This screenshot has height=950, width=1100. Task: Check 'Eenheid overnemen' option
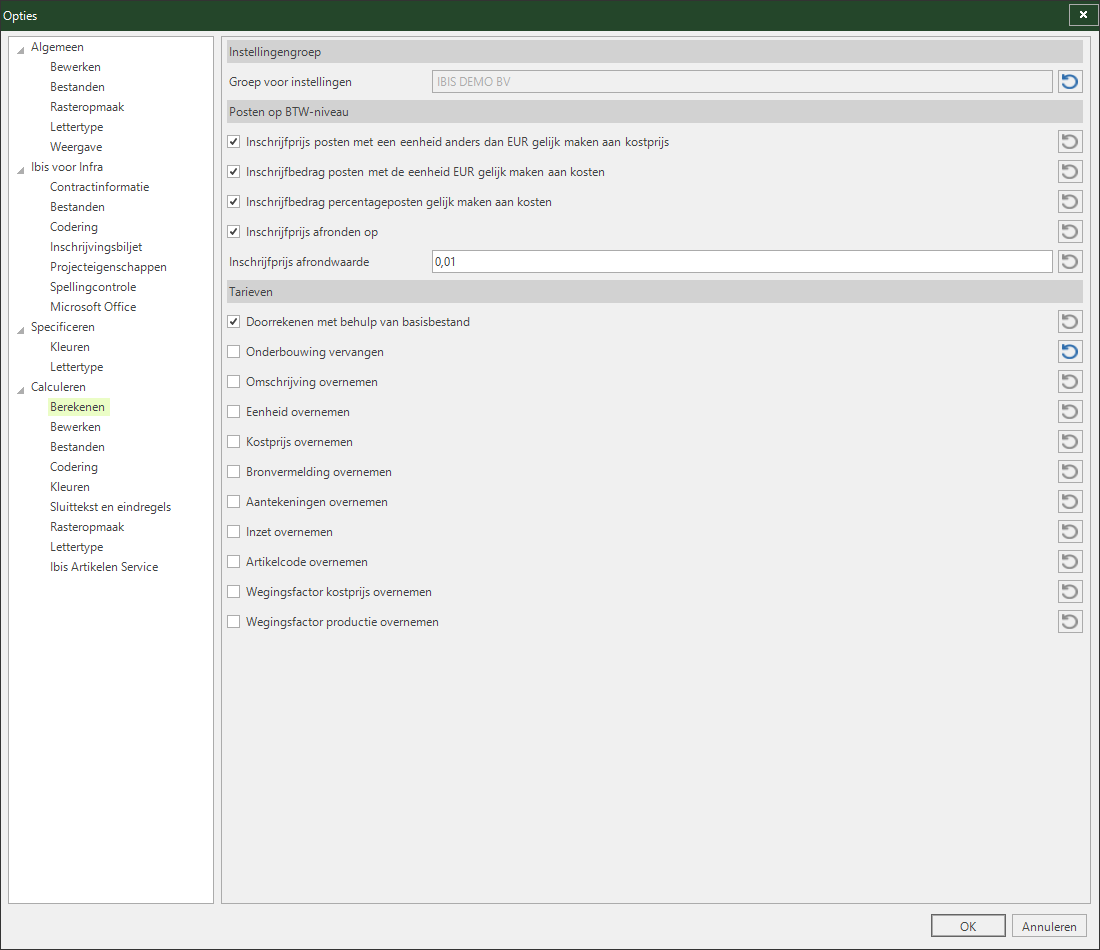[234, 412]
